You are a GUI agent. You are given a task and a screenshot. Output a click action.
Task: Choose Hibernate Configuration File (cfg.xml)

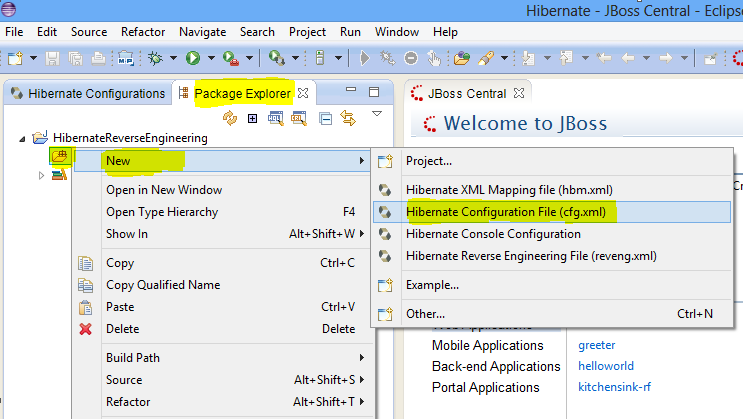(x=552, y=212)
